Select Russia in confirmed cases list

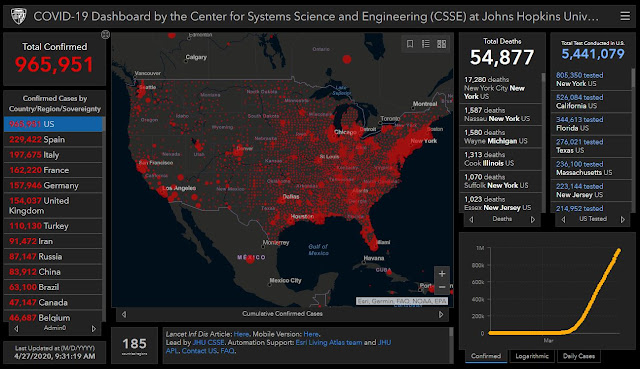(x=53, y=256)
